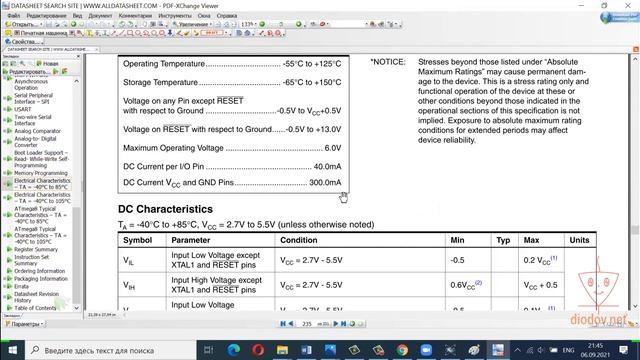The height and width of the screenshot is (360, 640).
Task: Open the Инструменты menu
Action: tap(175, 16)
